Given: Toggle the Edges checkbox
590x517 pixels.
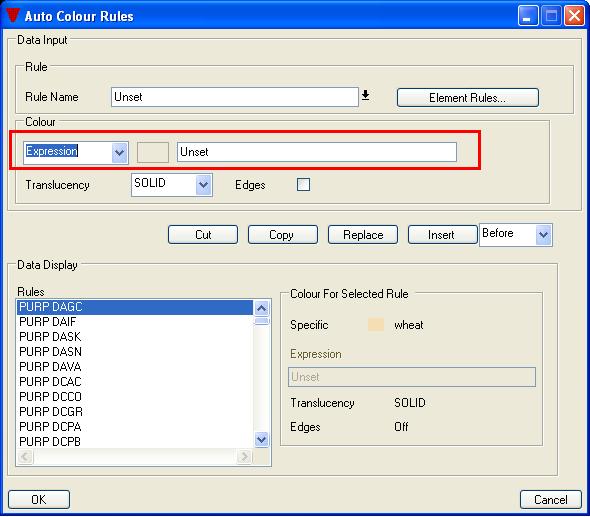Looking at the screenshot, I should click(x=303, y=184).
